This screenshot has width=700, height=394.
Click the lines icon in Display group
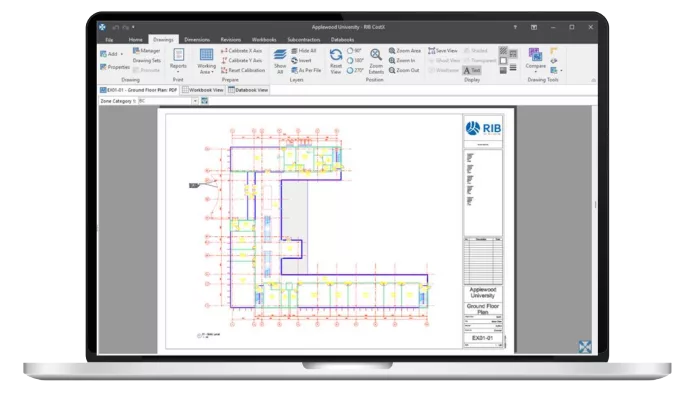click(513, 67)
